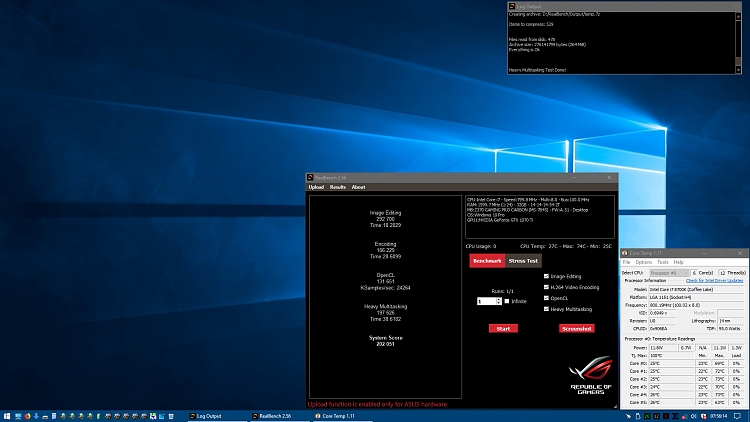
Task: Switch to the Stress Test tab
Action: pyautogui.click(x=523, y=261)
